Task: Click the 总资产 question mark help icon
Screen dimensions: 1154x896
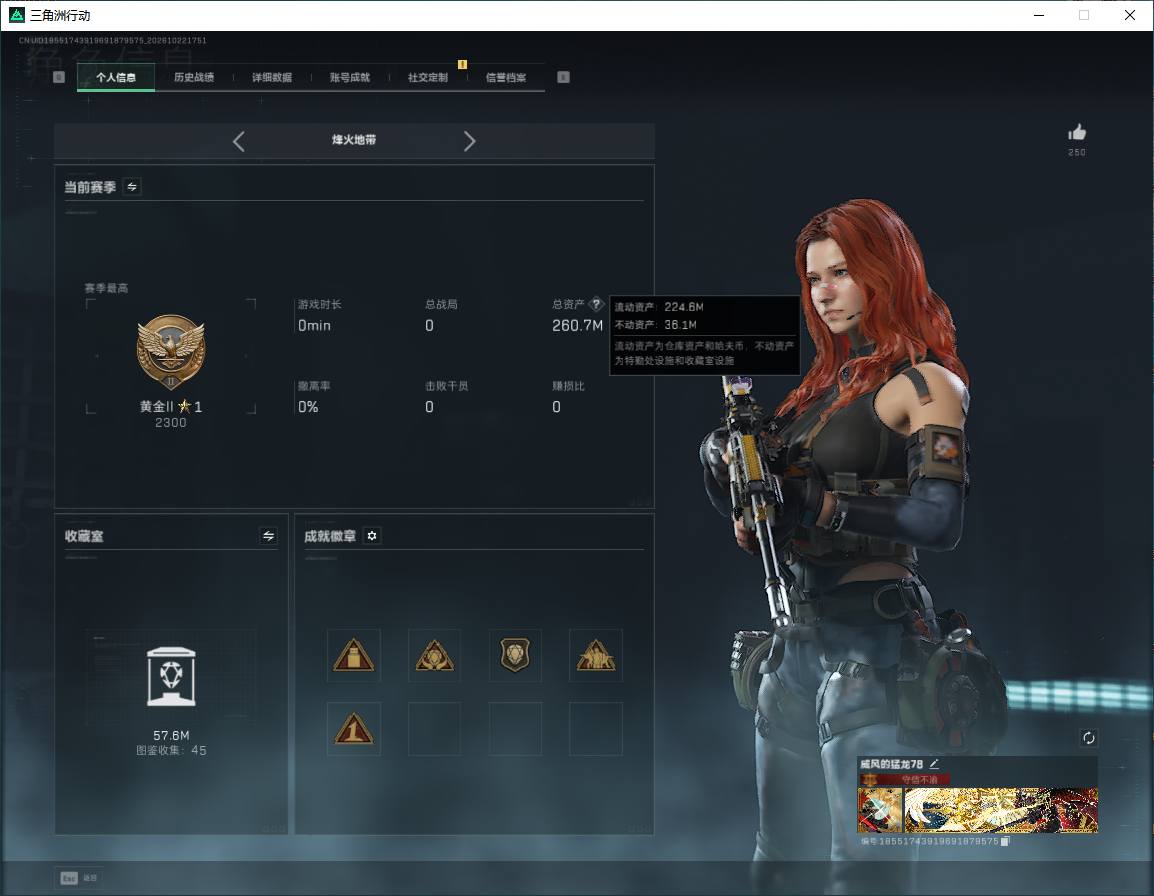Action: coord(596,304)
